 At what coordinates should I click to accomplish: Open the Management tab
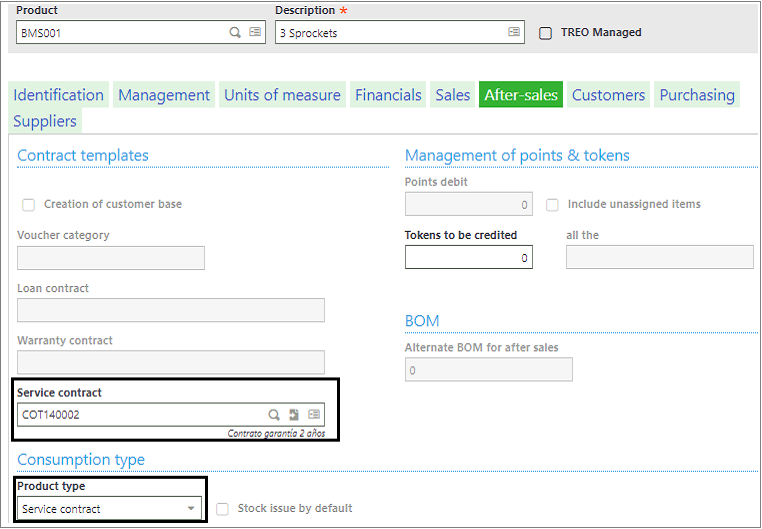point(164,95)
